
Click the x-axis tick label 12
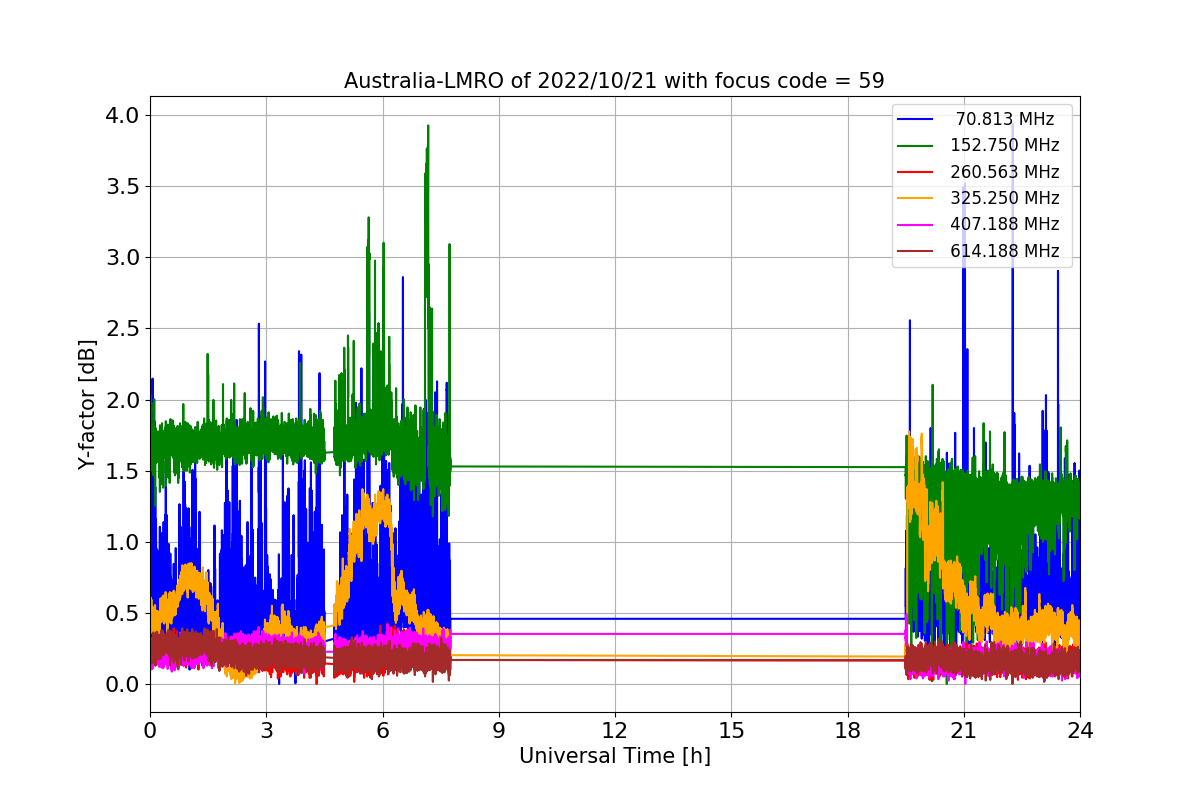point(615,730)
